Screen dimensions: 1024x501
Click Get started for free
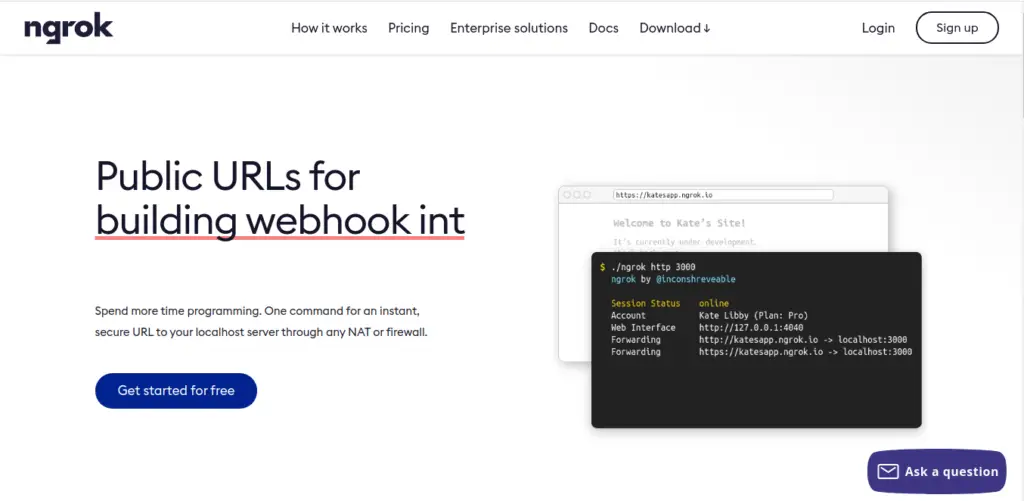coord(176,391)
